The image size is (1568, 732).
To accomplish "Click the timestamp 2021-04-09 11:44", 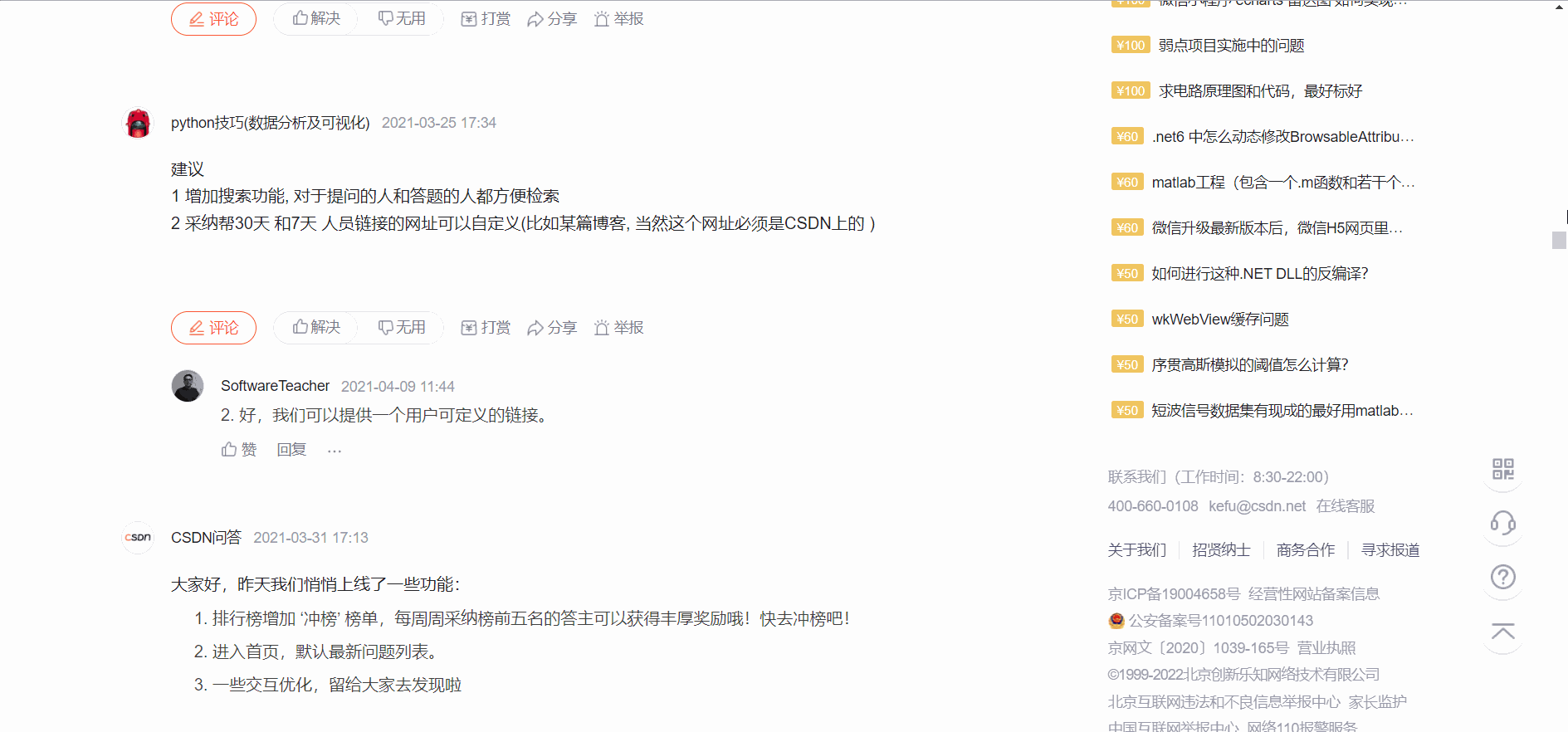I will [x=398, y=387].
